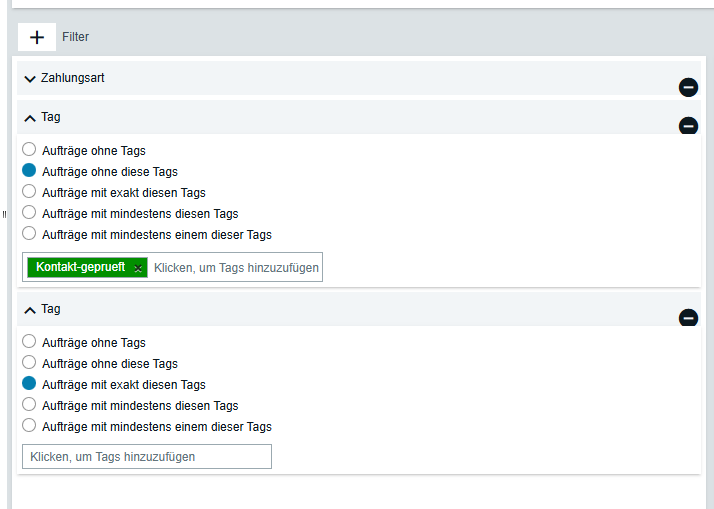Select 'Aufträge ohne diese Tags' in first Tag filter

click(29, 171)
